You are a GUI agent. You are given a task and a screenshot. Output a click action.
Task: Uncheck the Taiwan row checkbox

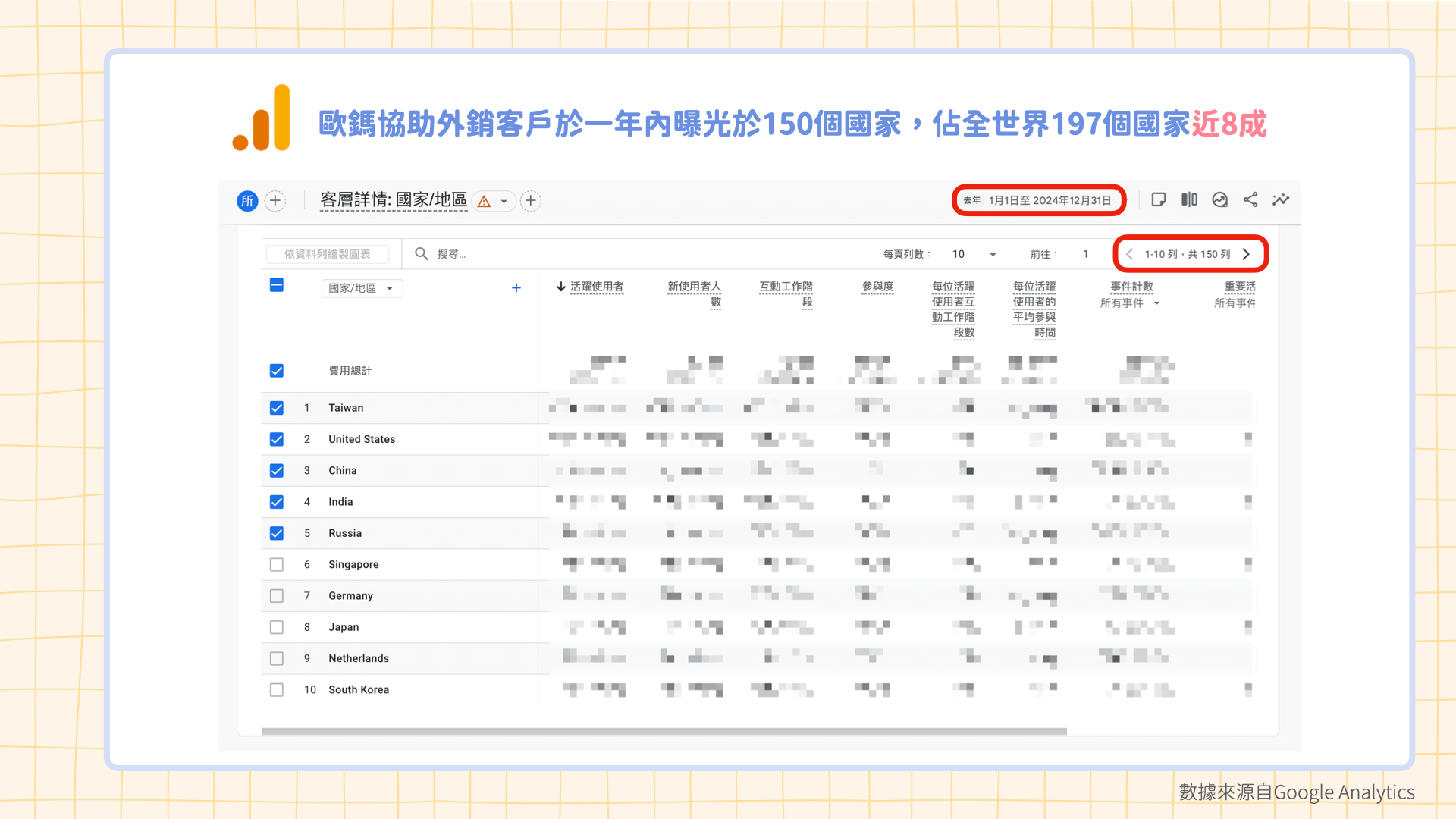(x=277, y=408)
